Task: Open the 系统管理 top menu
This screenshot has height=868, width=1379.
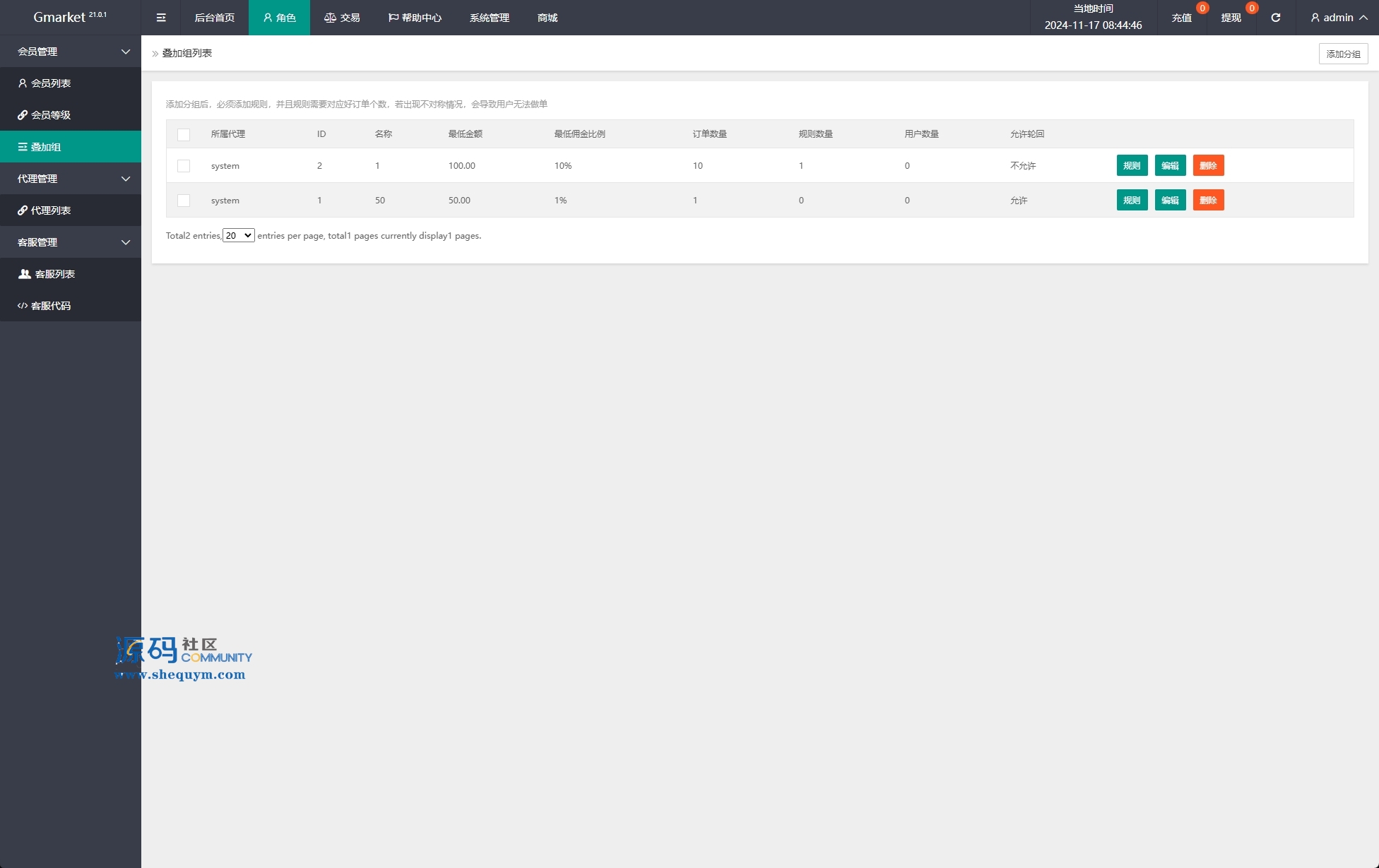Action: (489, 18)
